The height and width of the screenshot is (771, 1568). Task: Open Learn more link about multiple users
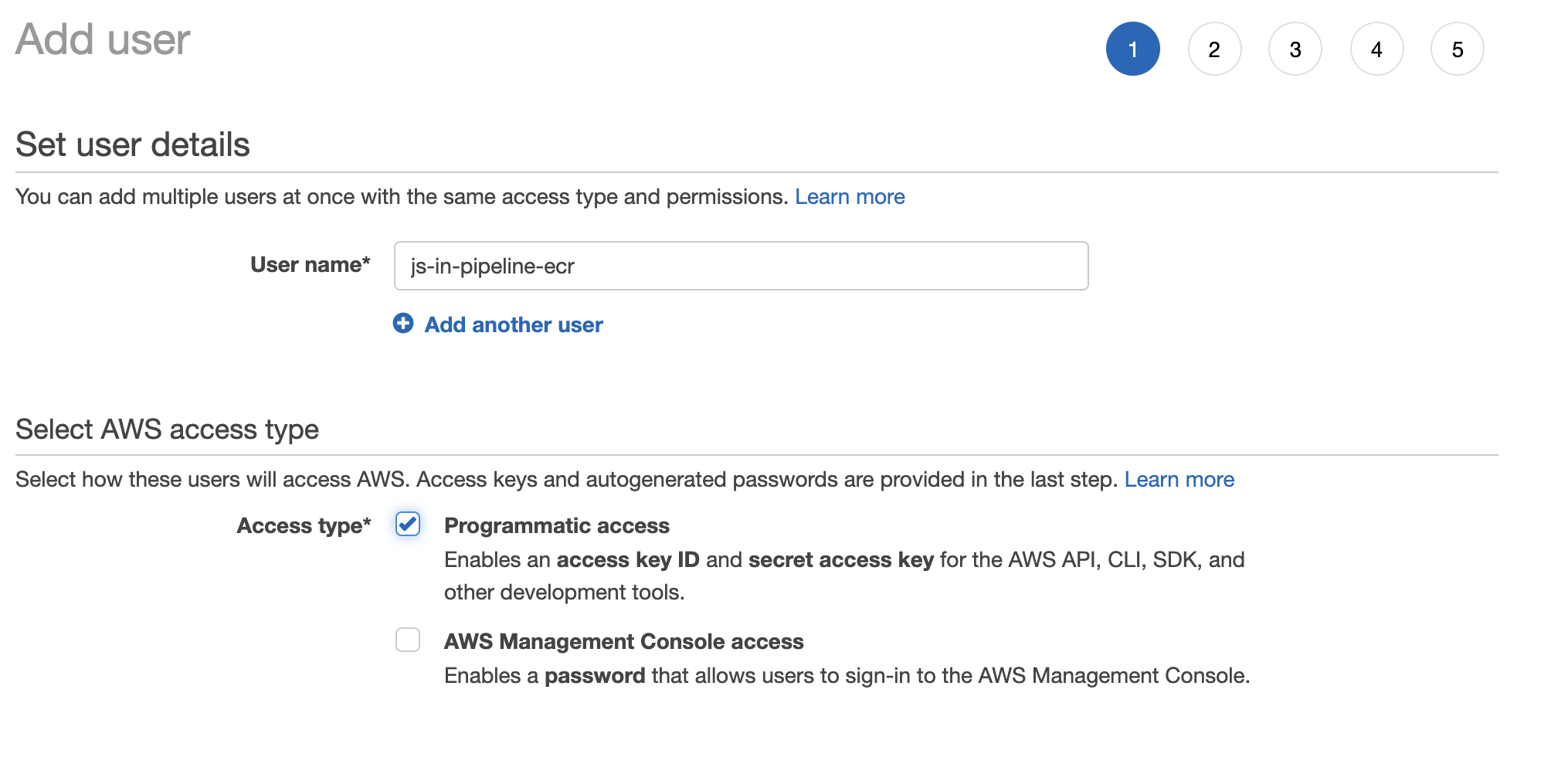point(850,197)
